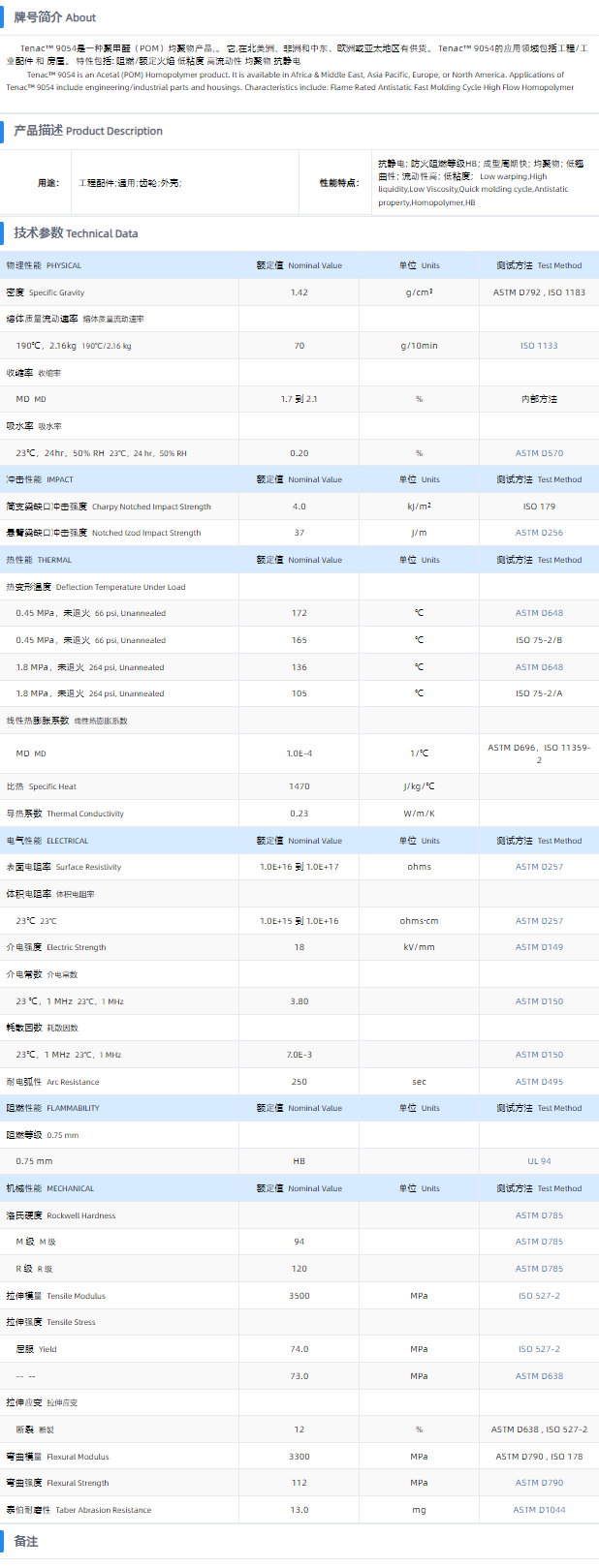Click ASTM D149 link for Electric Strength
Viewport: 599px width, 1568px height.
point(539,947)
